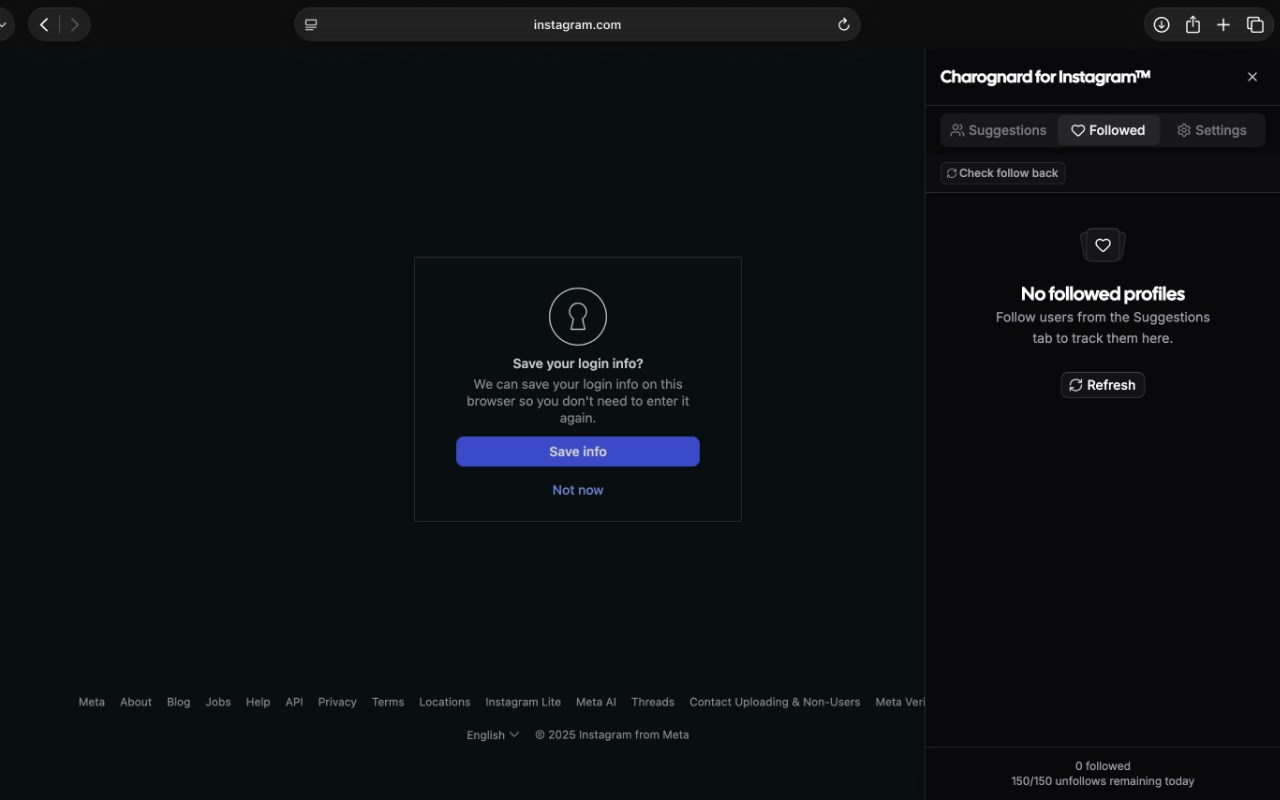Switch to the Suggestions tab
Image resolution: width=1280 pixels, height=800 pixels.
coord(999,130)
